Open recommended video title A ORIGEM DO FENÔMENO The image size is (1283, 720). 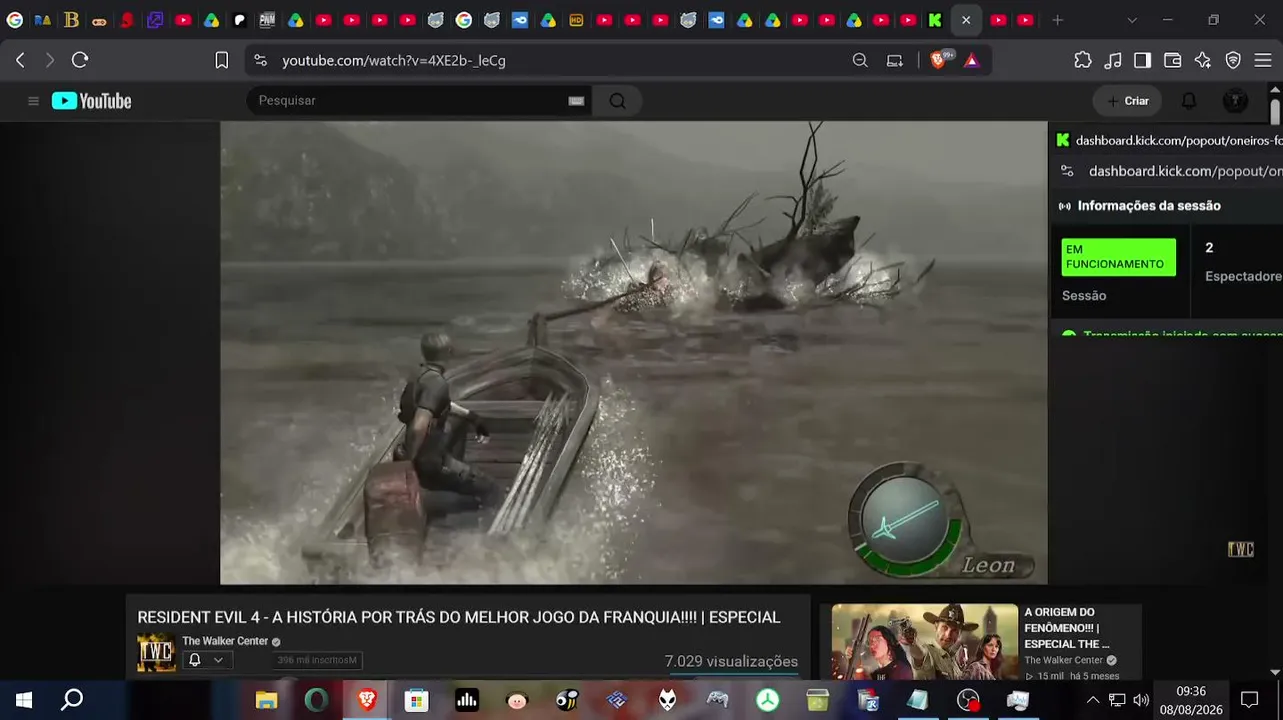[x=1067, y=628]
